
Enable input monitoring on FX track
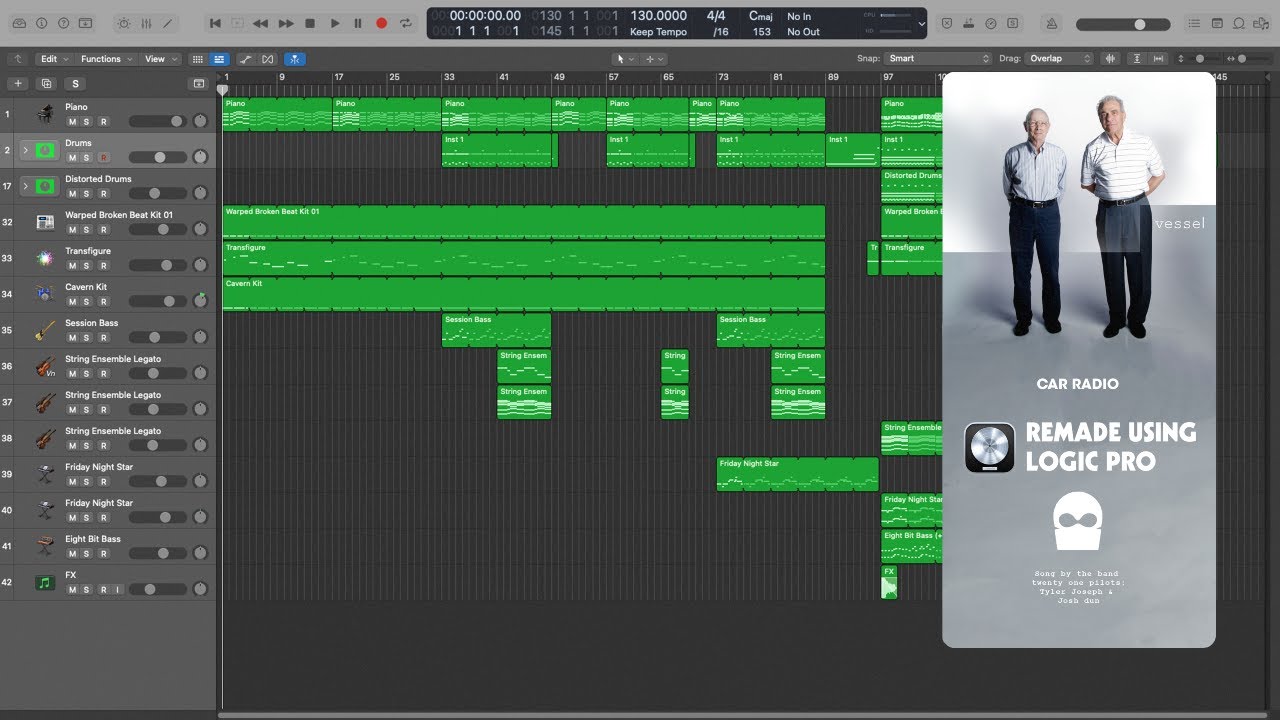click(117, 590)
